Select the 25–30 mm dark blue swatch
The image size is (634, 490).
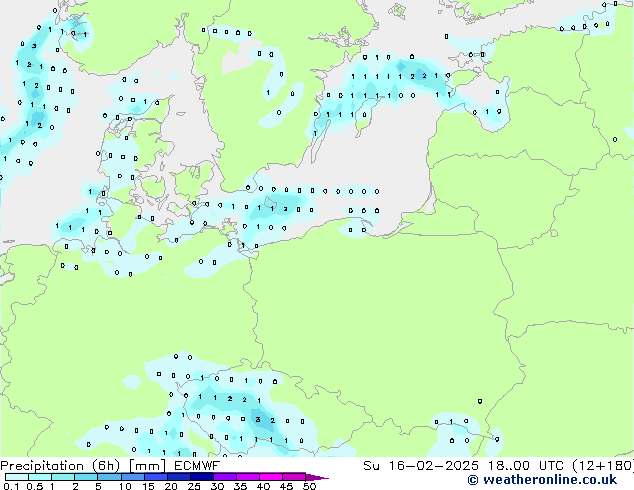click(202, 477)
